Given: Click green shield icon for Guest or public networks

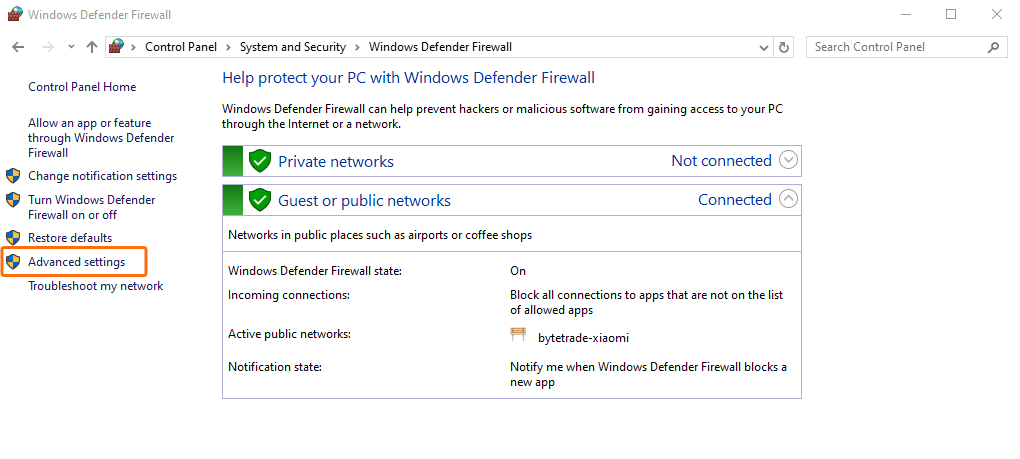Looking at the screenshot, I should coord(260,200).
